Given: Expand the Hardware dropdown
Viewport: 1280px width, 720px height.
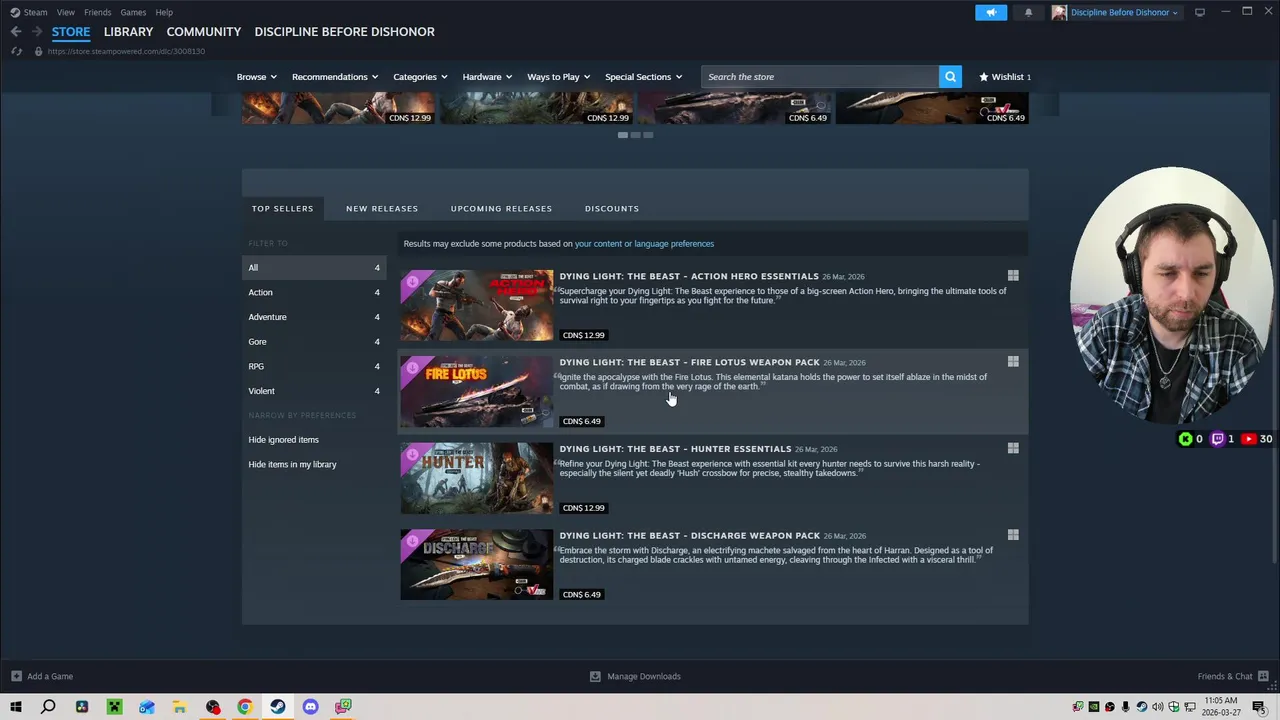Looking at the screenshot, I should 487,77.
